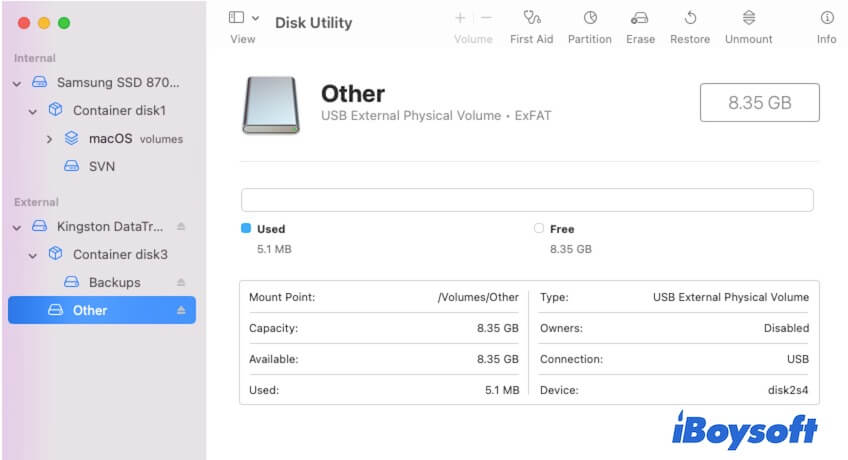The image size is (848, 460).
Task: Collapse the Kingston DataTraveler disk
Action: tap(17, 228)
